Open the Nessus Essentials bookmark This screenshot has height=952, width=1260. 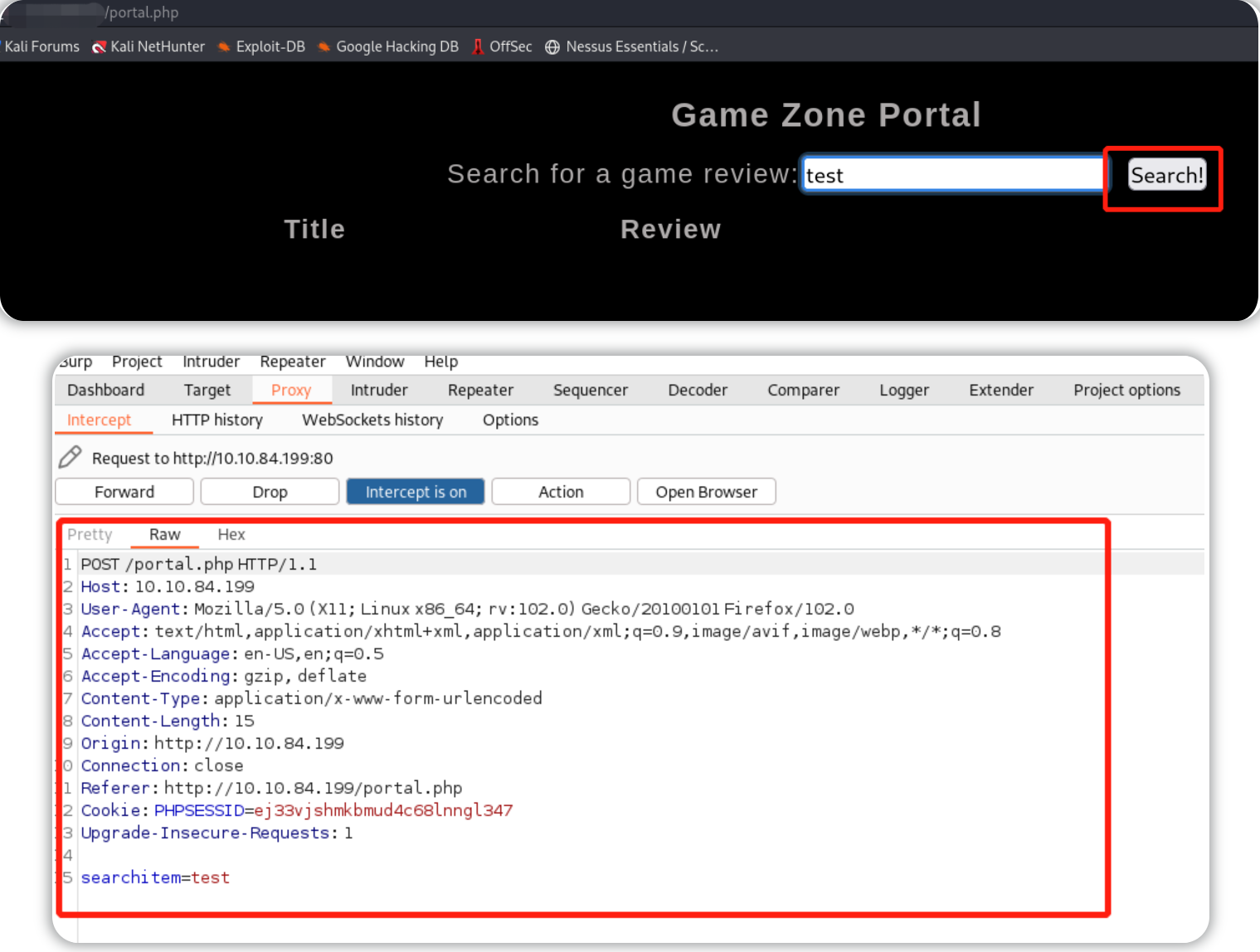point(632,46)
